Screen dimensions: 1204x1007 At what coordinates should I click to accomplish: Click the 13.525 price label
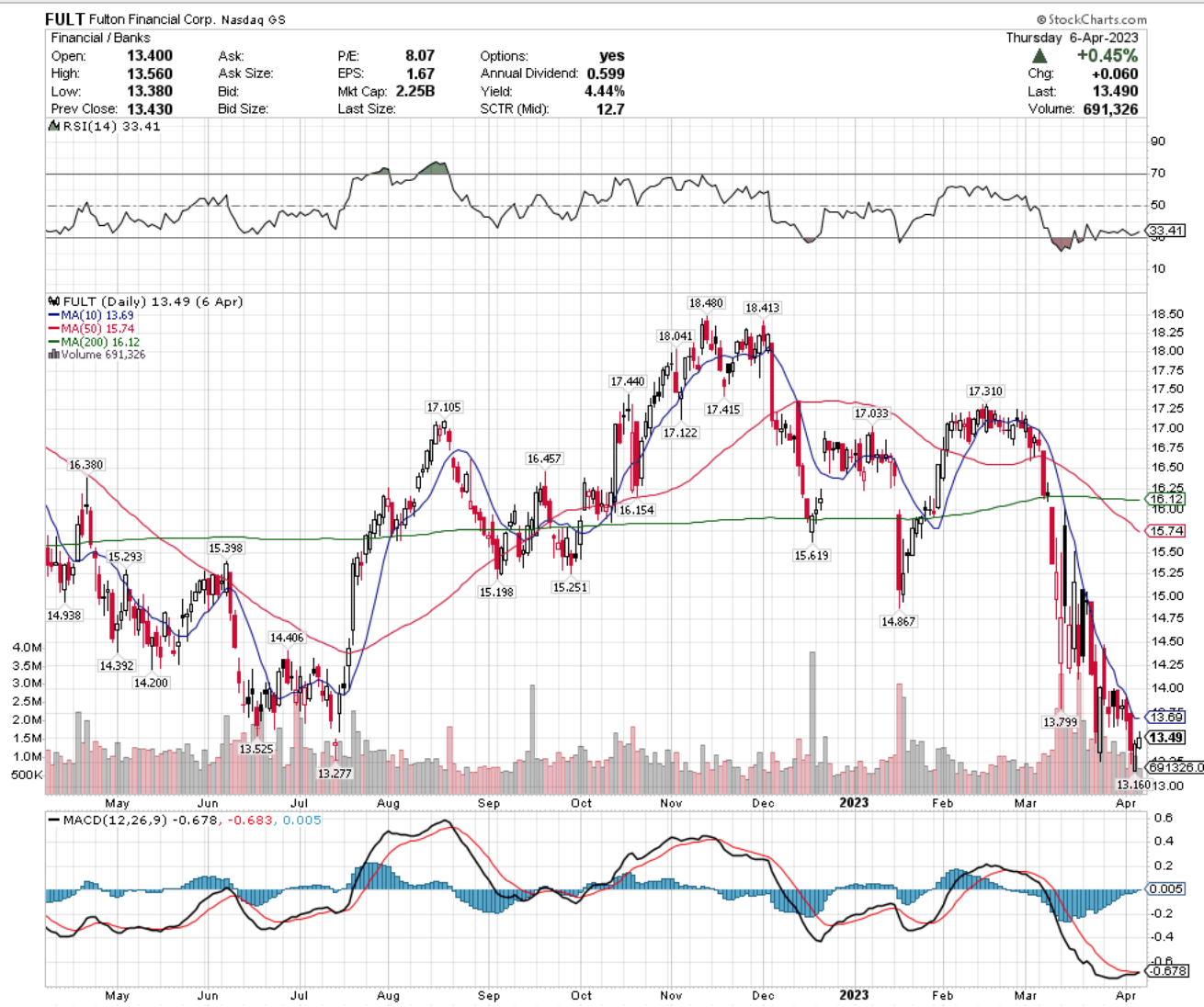click(256, 750)
